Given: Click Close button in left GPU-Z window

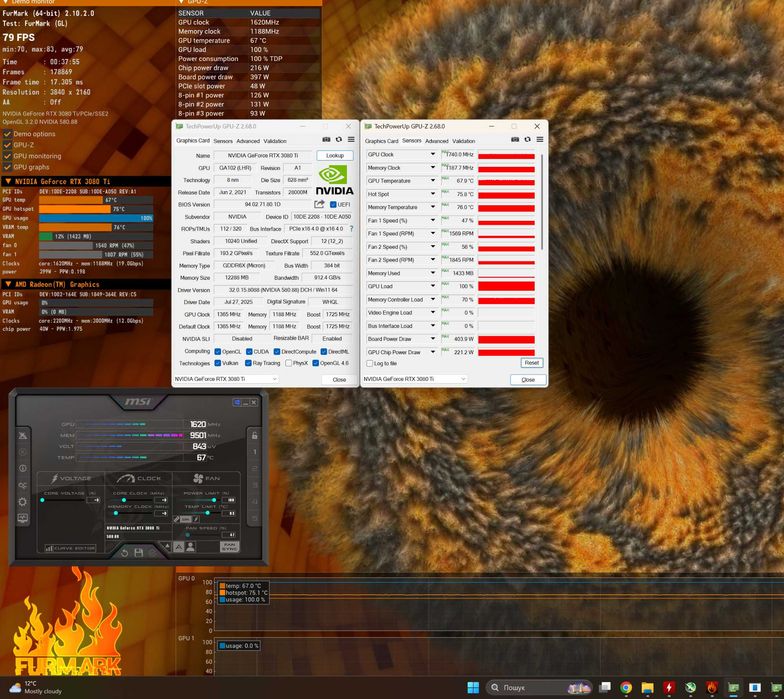Looking at the screenshot, I should (x=339, y=380).
